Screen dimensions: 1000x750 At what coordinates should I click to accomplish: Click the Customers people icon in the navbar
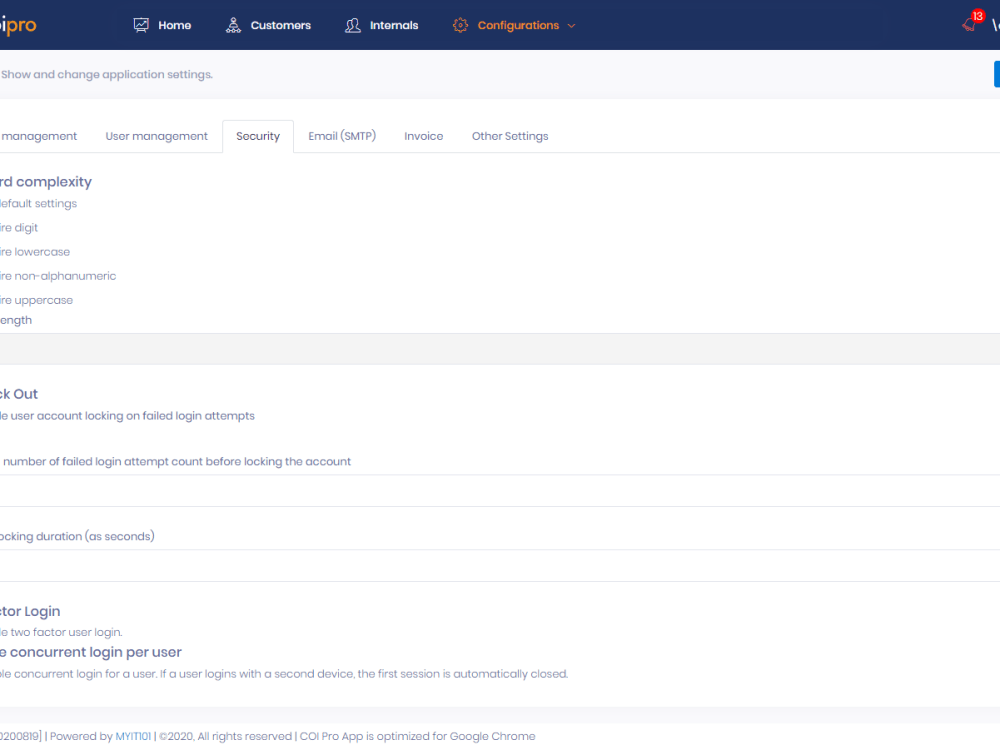coord(233,25)
